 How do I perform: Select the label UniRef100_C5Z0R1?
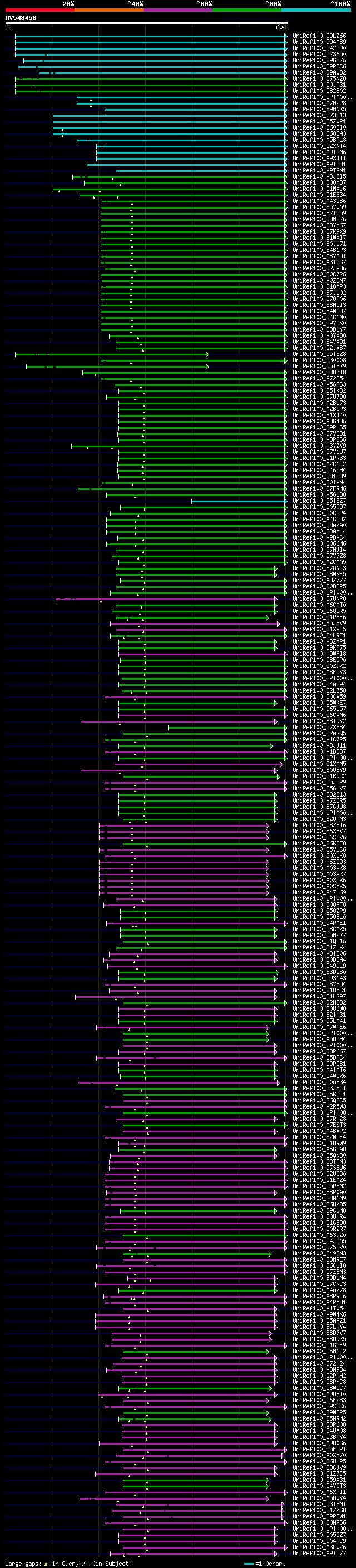click(319, 122)
